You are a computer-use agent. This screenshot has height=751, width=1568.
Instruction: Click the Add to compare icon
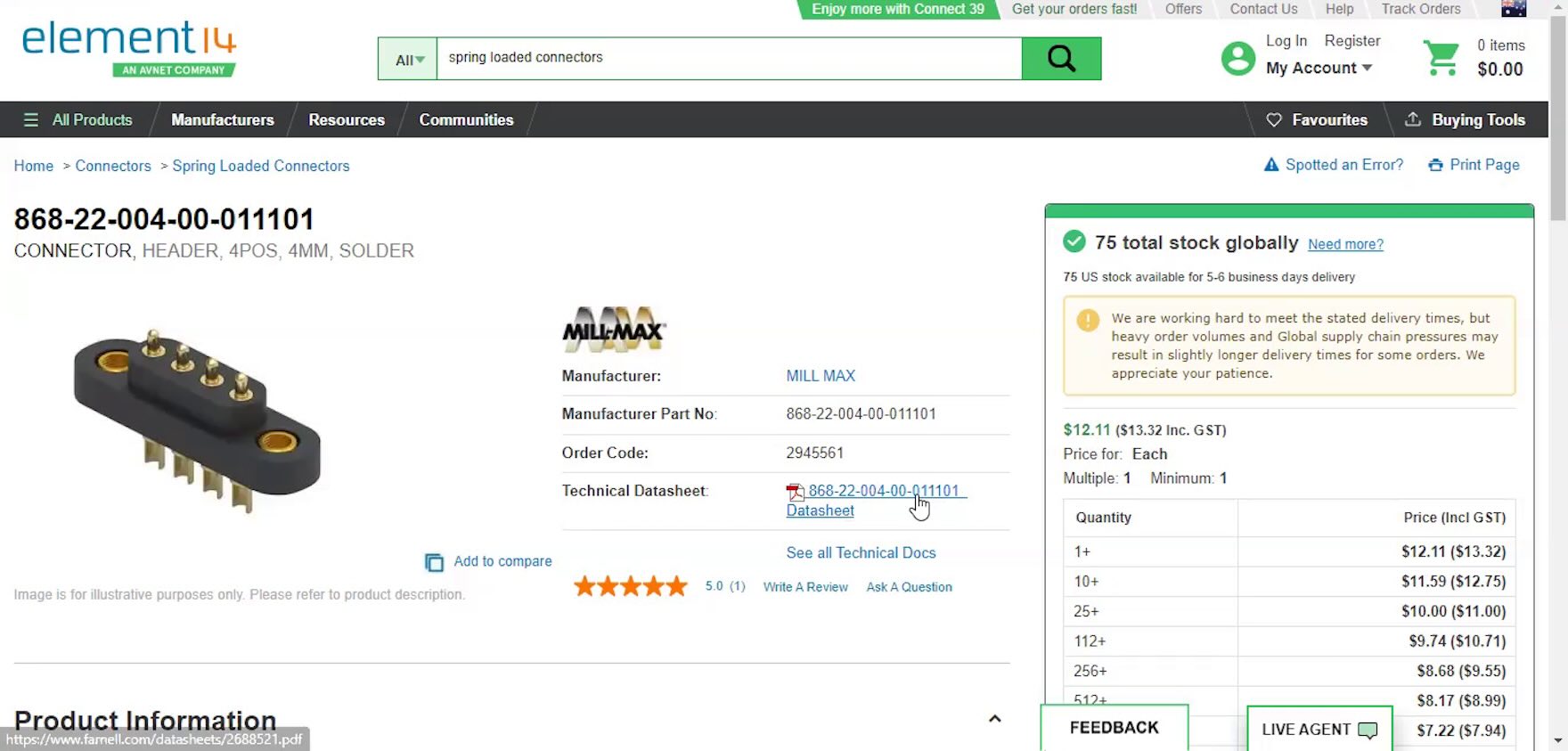pos(434,562)
